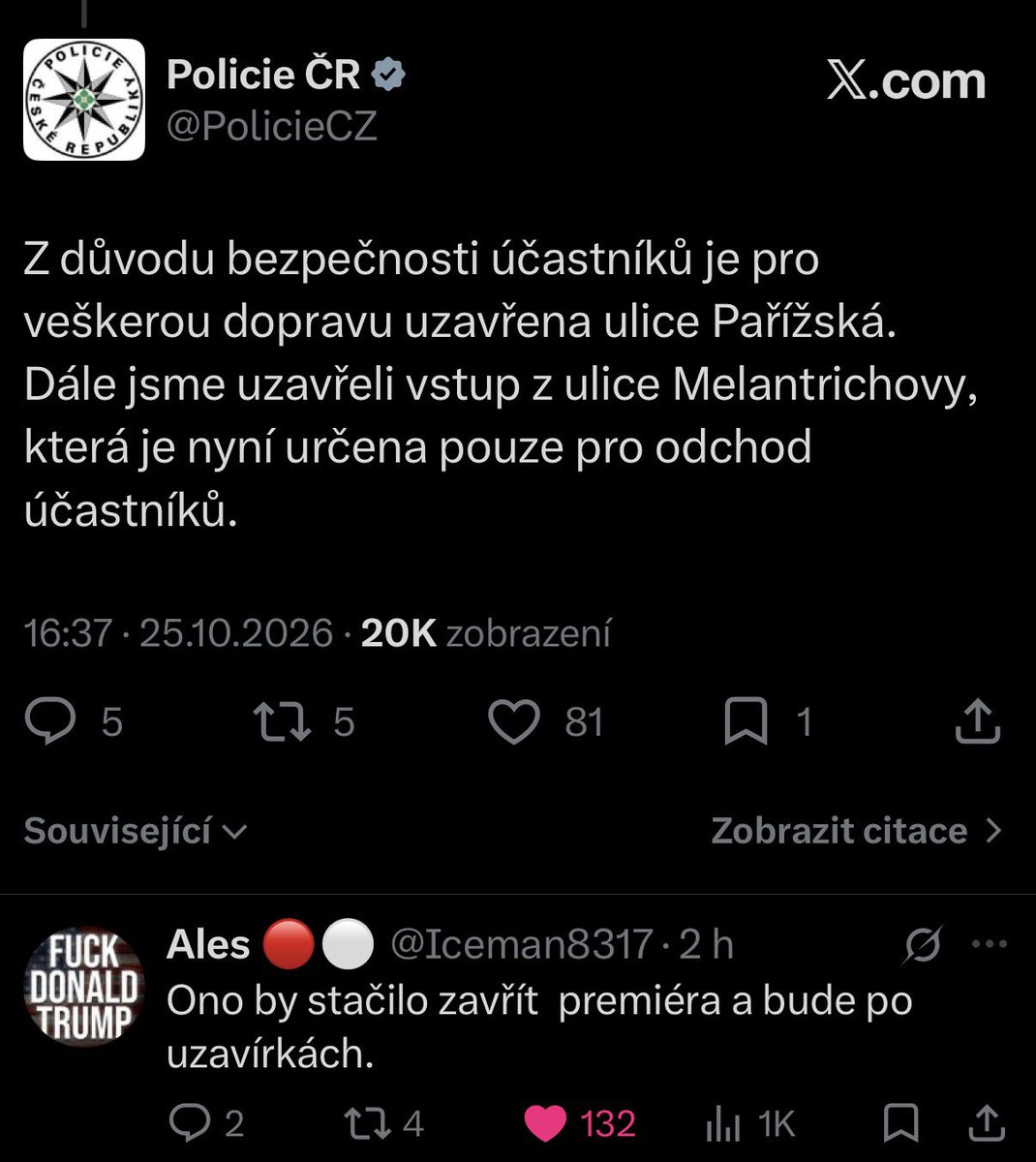Image resolution: width=1036 pixels, height=1162 pixels.
Task: Share Ales reply
Action: (x=988, y=1123)
